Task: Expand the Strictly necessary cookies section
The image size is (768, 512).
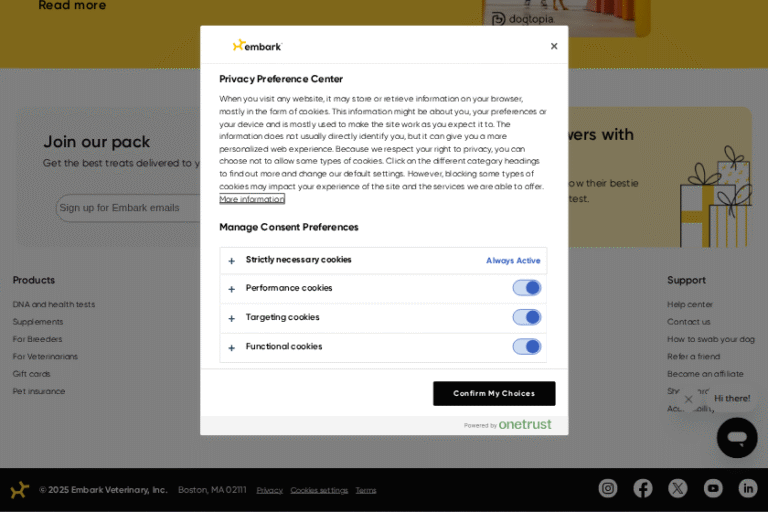Action: [232, 261]
